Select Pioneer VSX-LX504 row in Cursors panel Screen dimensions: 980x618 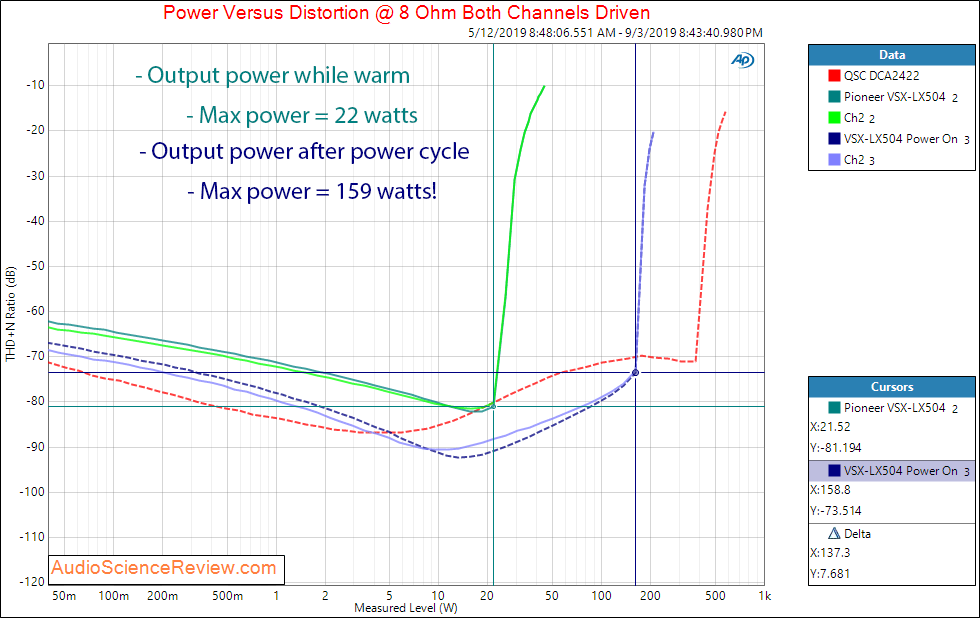[x=892, y=407]
